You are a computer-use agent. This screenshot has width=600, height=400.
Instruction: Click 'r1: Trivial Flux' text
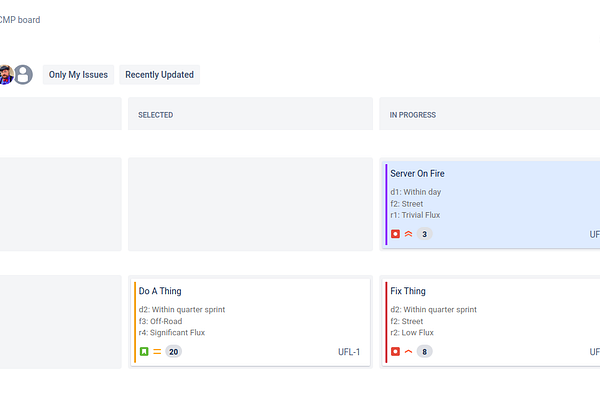tap(415, 215)
